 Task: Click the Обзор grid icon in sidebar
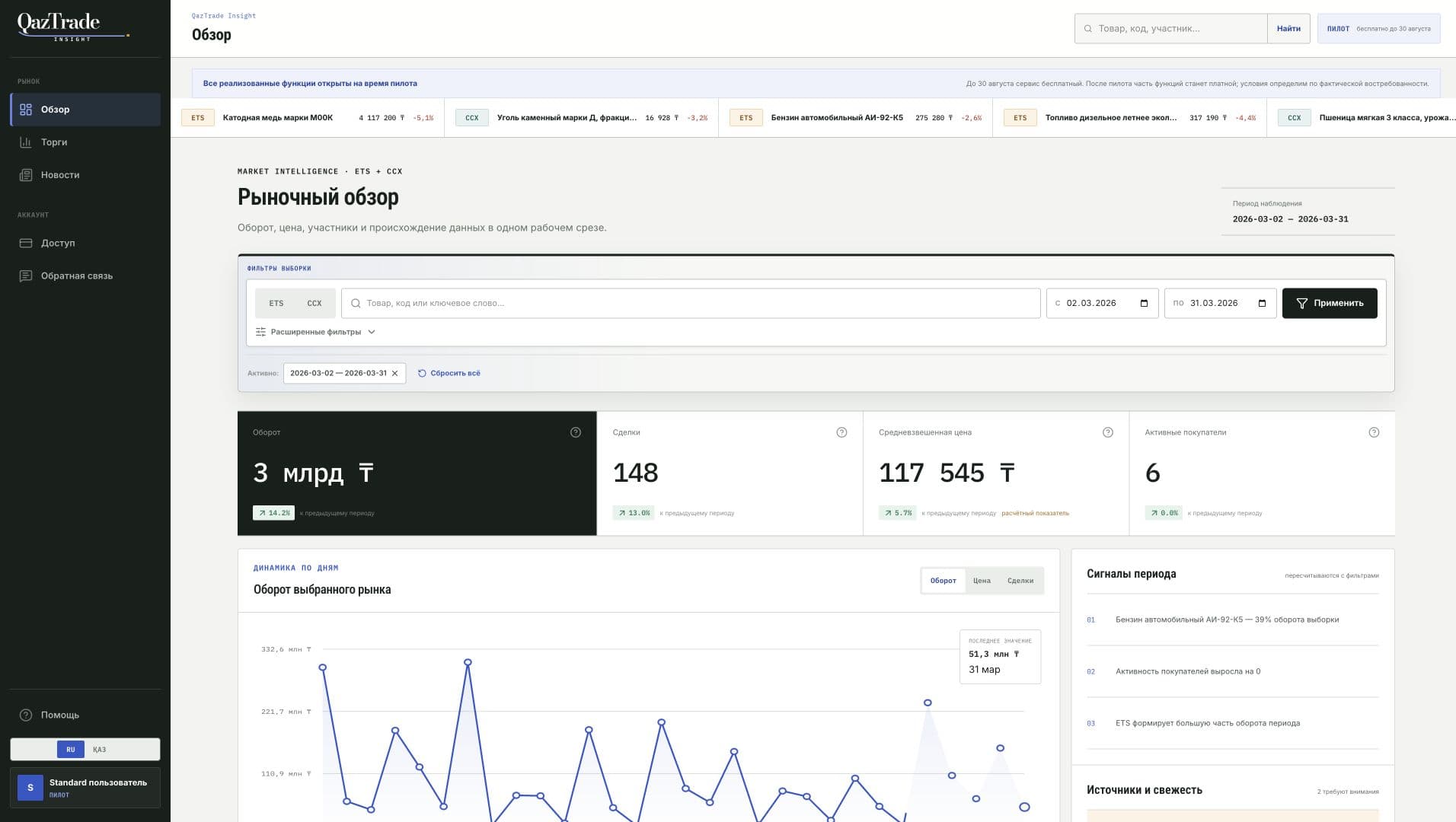coord(26,110)
